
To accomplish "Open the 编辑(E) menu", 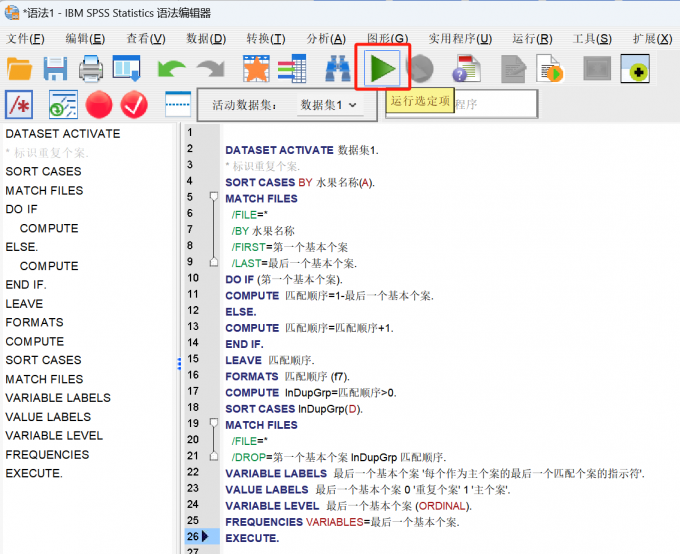I will tap(85, 39).
